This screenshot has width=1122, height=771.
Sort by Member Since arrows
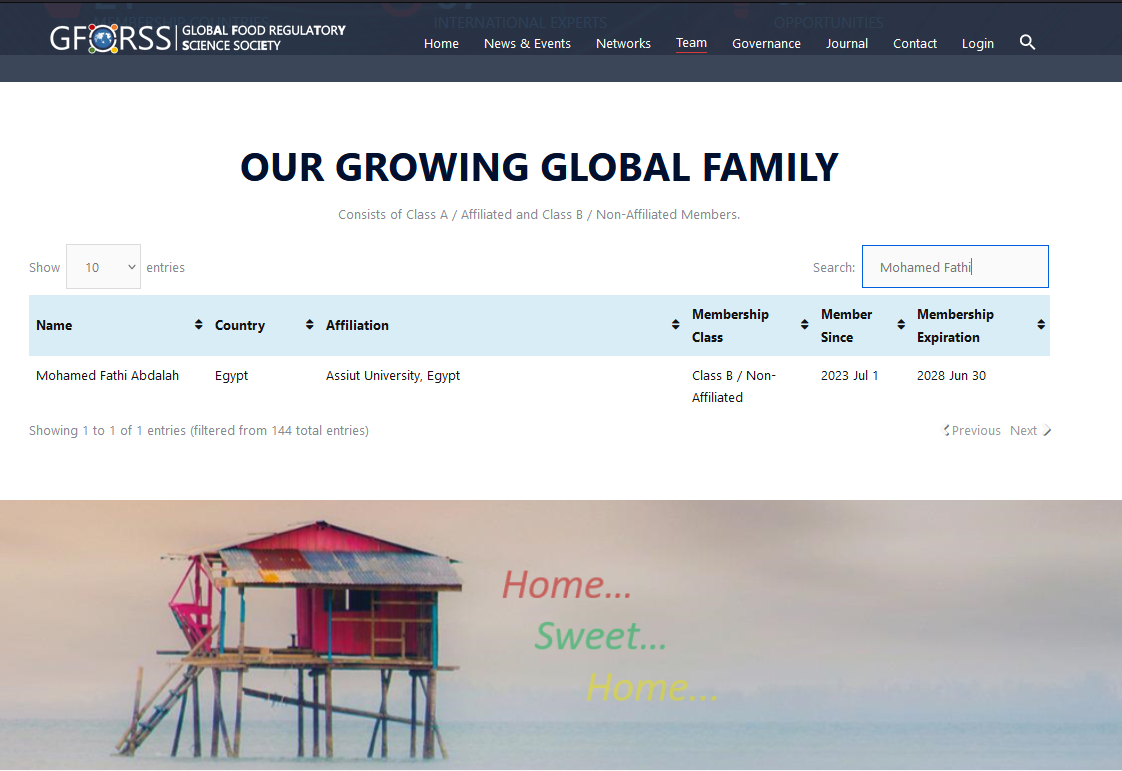coord(900,325)
